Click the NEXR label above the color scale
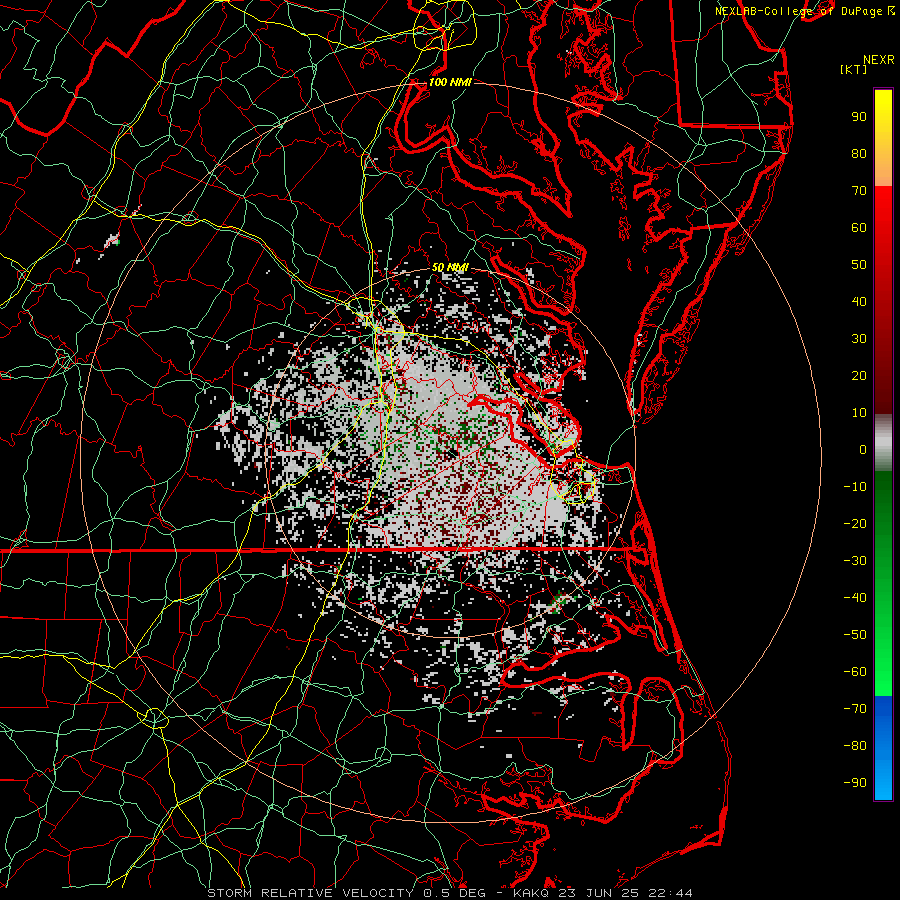Image resolution: width=900 pixels, height=900 pixels. tap(879, 60)
